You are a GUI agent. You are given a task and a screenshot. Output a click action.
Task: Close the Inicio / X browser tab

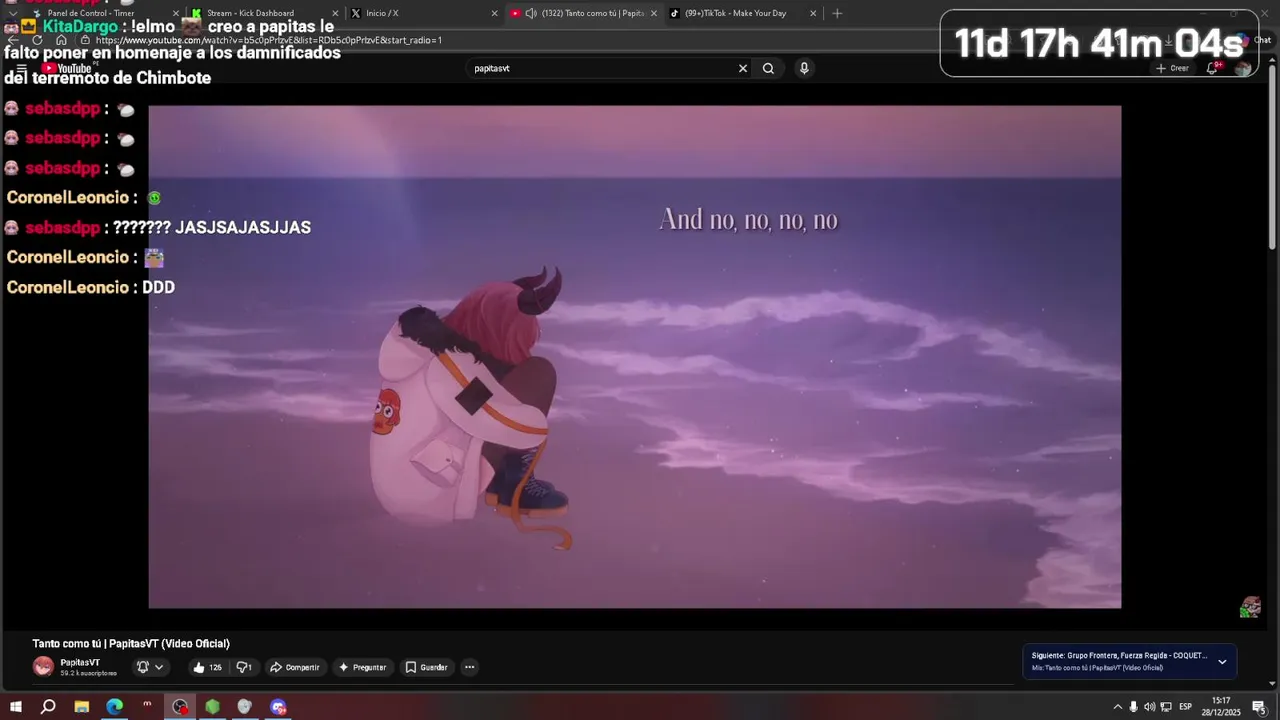pos(494,13)
